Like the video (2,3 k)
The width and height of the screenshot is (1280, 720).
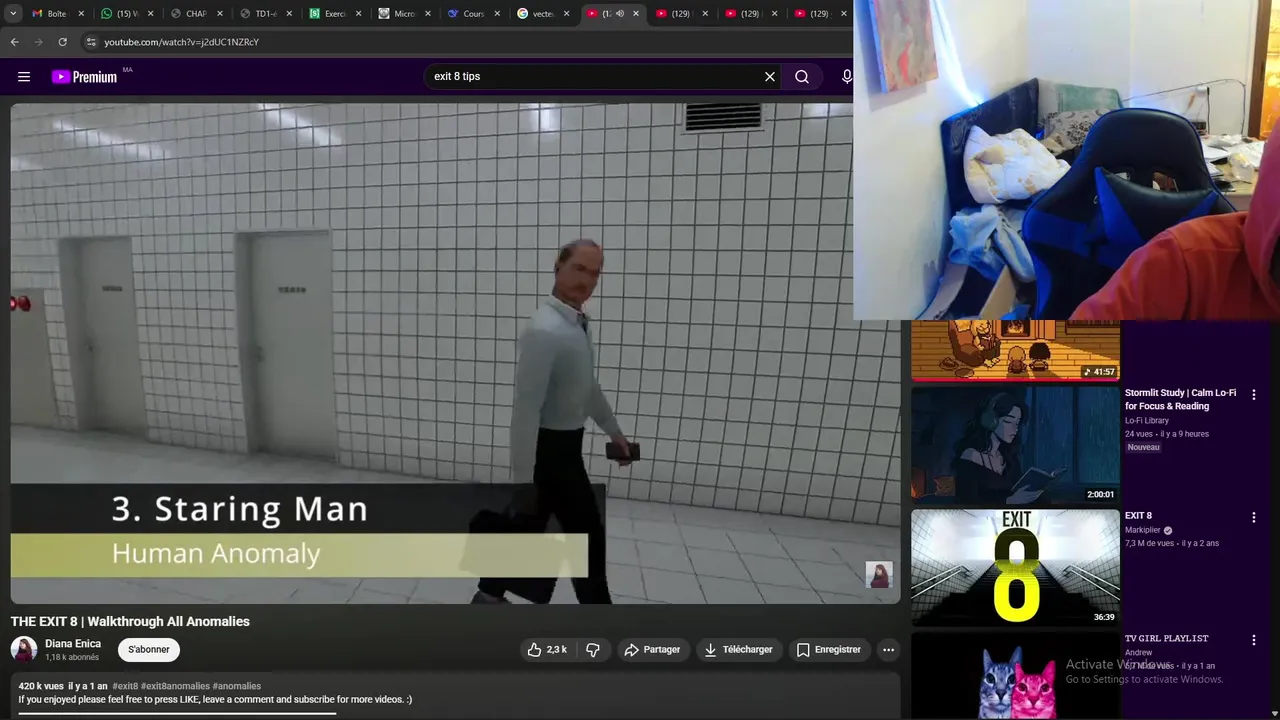pyautogui.click(x=547, y=650)
